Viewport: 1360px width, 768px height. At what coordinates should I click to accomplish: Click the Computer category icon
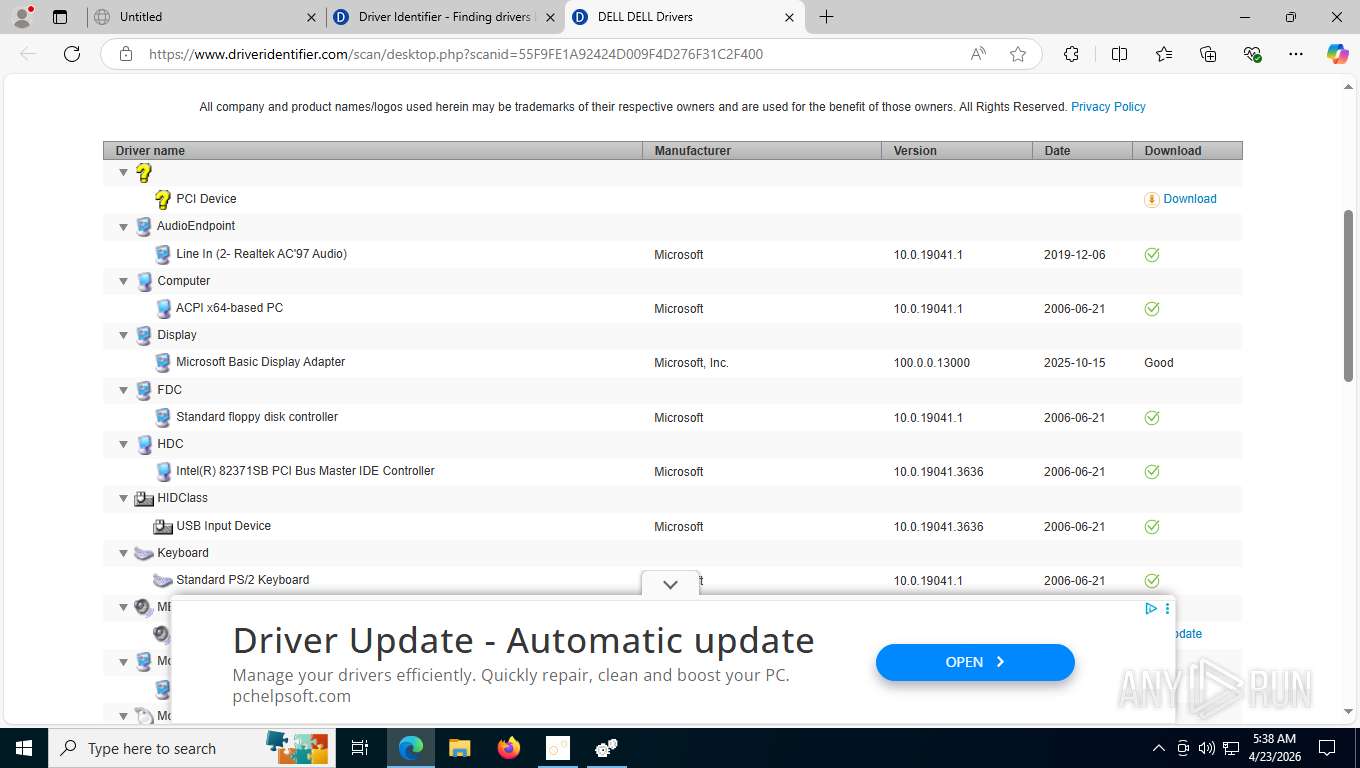click(x=144, y=281)
